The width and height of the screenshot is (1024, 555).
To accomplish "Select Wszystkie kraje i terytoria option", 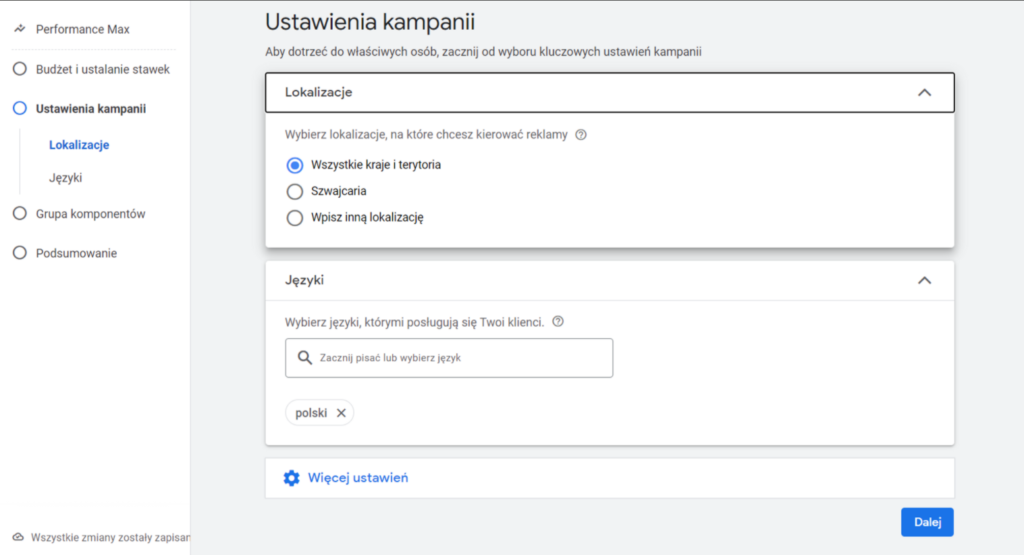I will (x=295, y=165).
